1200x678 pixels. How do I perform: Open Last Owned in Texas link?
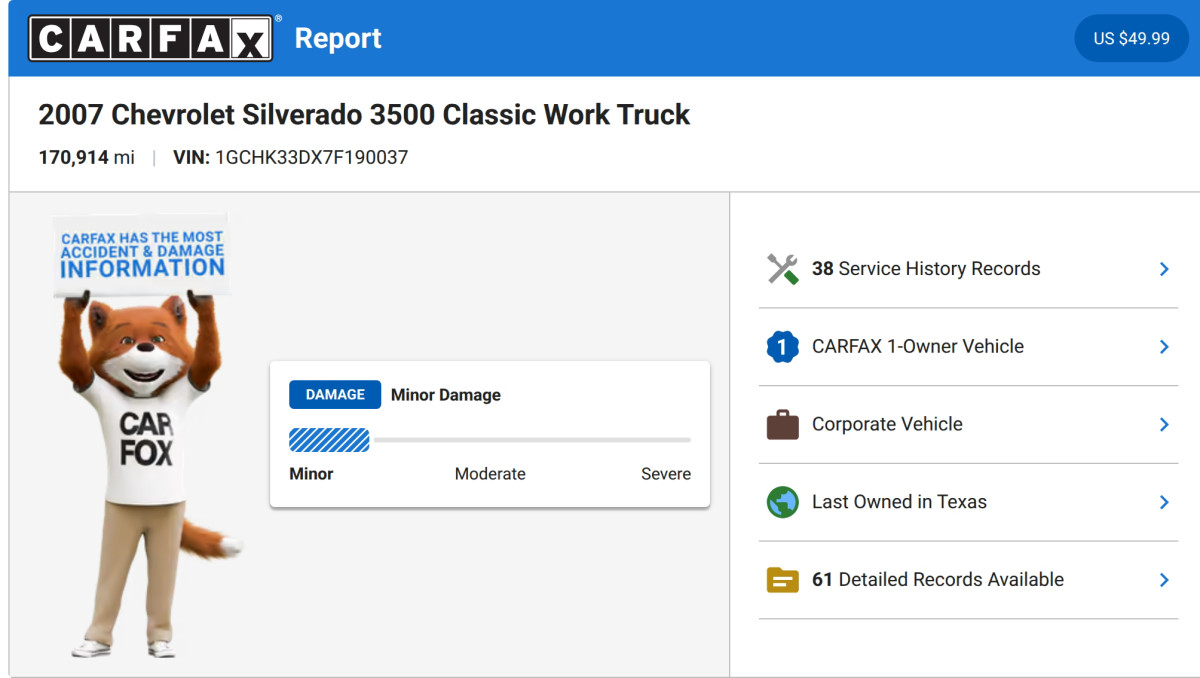point(968,502)
